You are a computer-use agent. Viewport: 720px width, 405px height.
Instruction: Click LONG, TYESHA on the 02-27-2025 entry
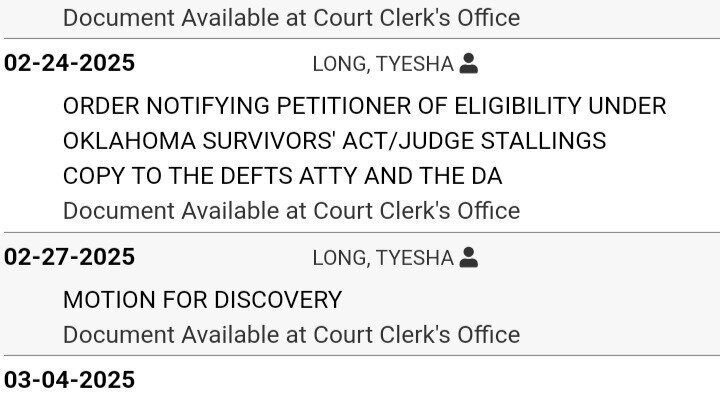[x=382, y=259]
